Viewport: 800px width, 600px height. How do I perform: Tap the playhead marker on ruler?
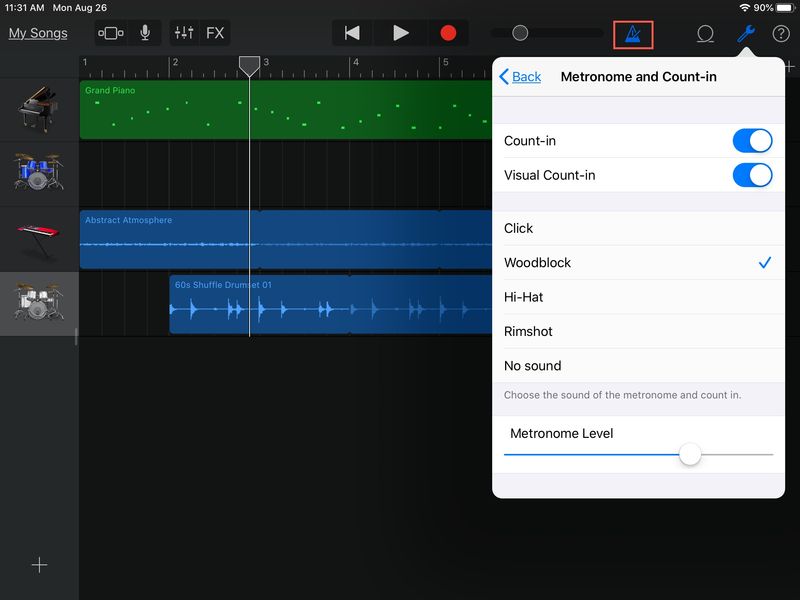point(249,66)
